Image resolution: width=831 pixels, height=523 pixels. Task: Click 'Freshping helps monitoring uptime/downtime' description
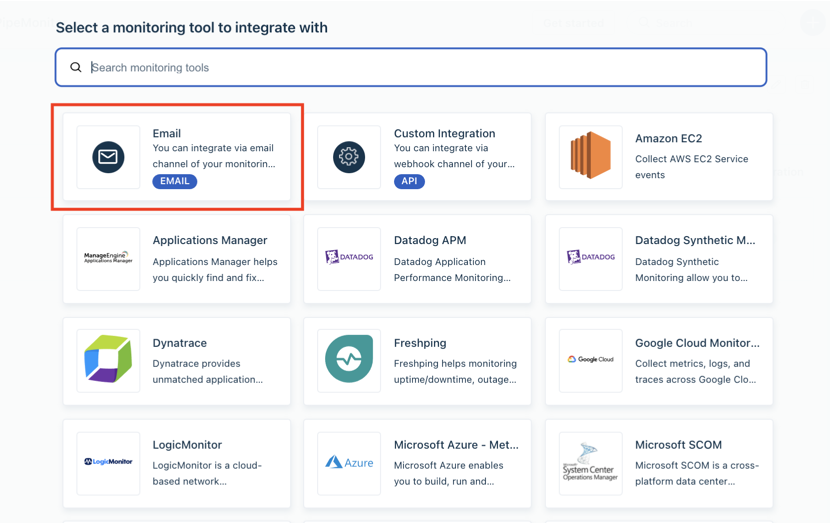click(455, 371)
